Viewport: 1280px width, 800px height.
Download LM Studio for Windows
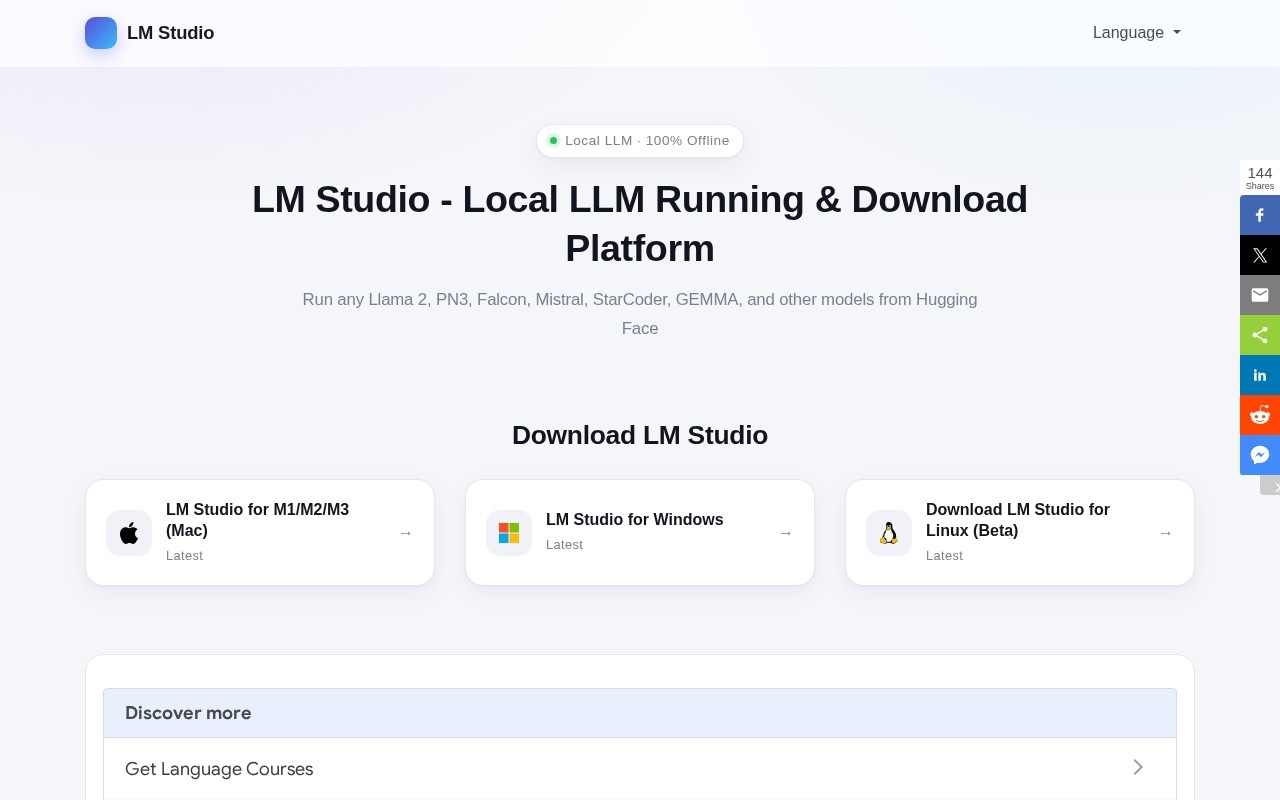point(640,533)
